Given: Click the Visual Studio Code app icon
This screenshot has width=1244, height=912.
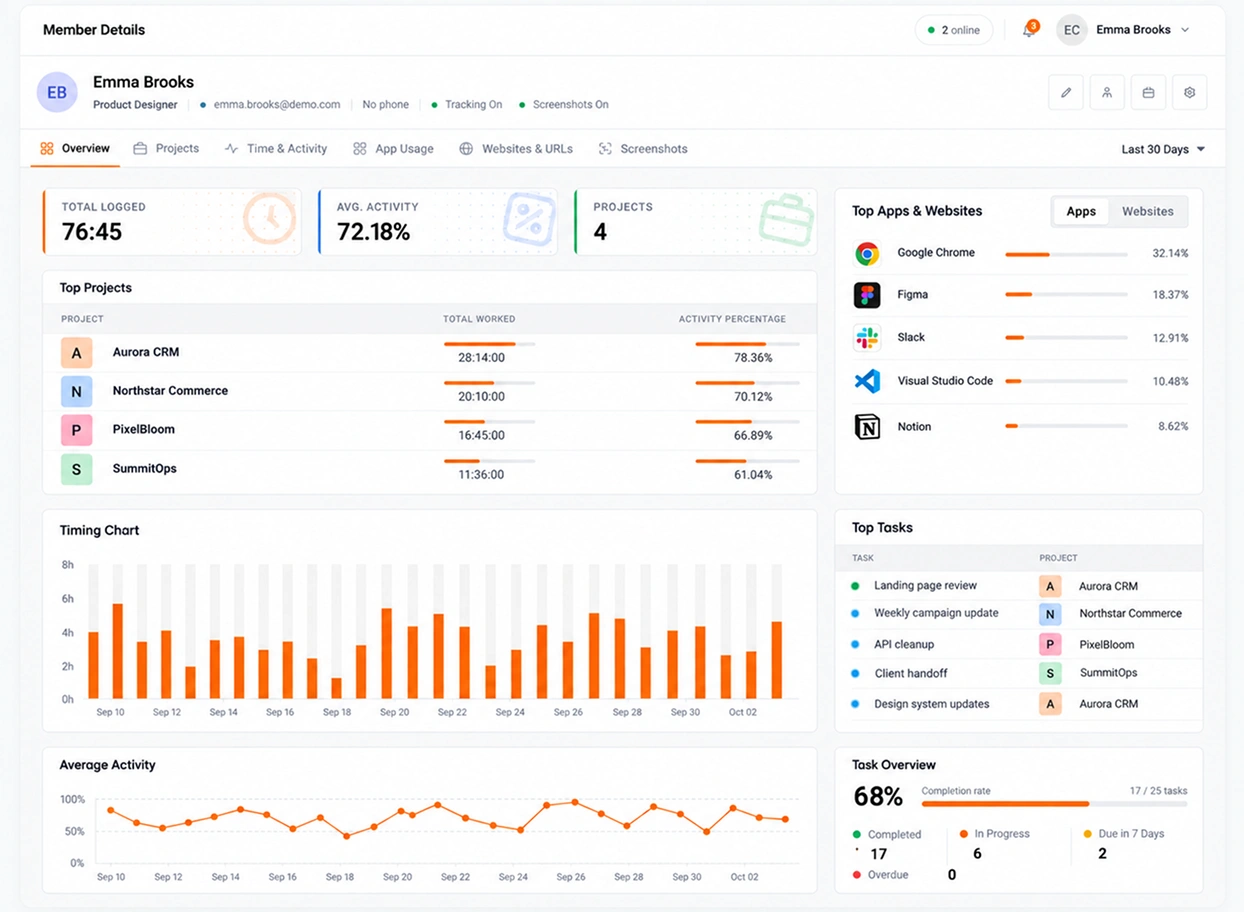Looking at the screenshot, I should [867, 381].
